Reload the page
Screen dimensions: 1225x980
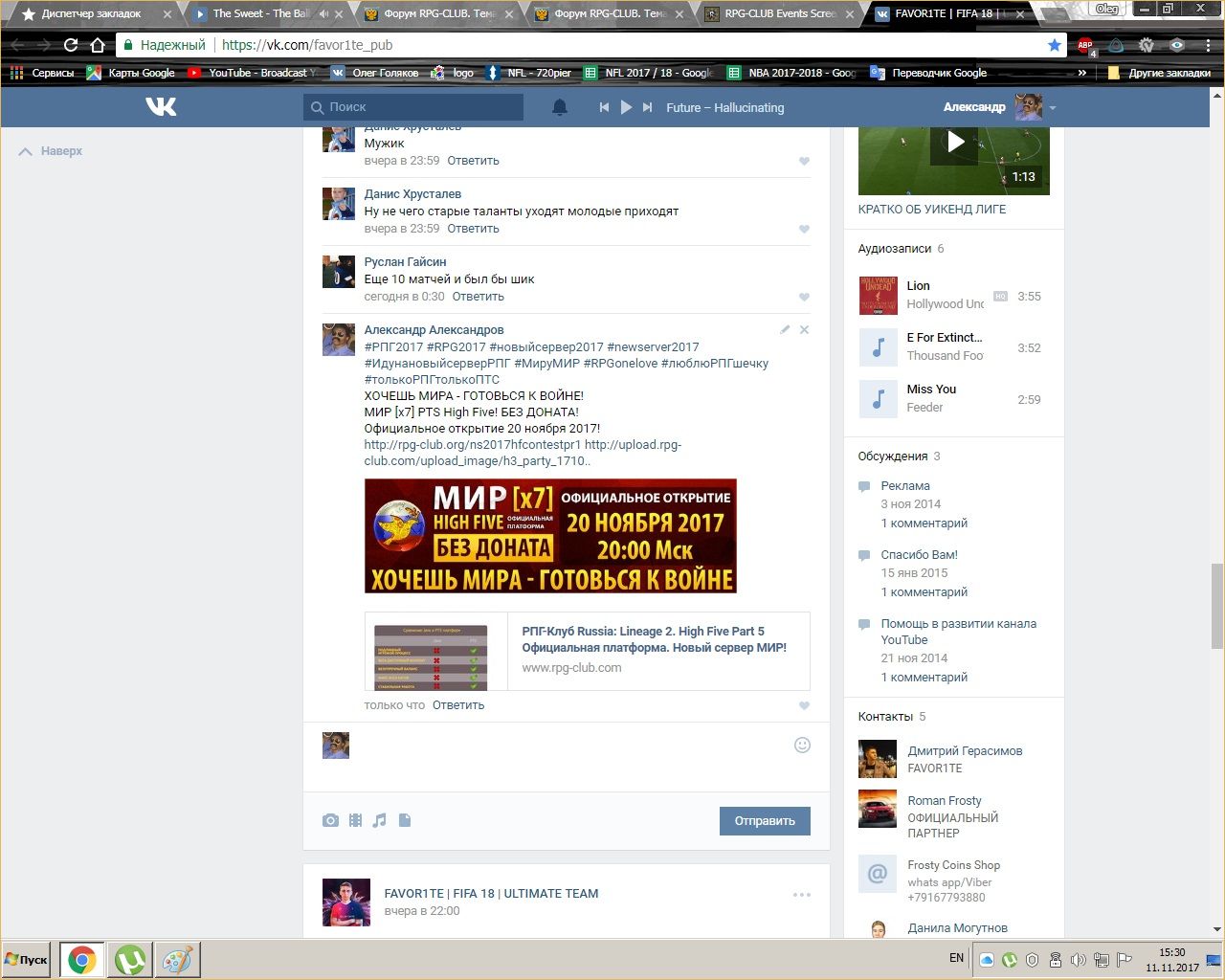tap(71, 45)
